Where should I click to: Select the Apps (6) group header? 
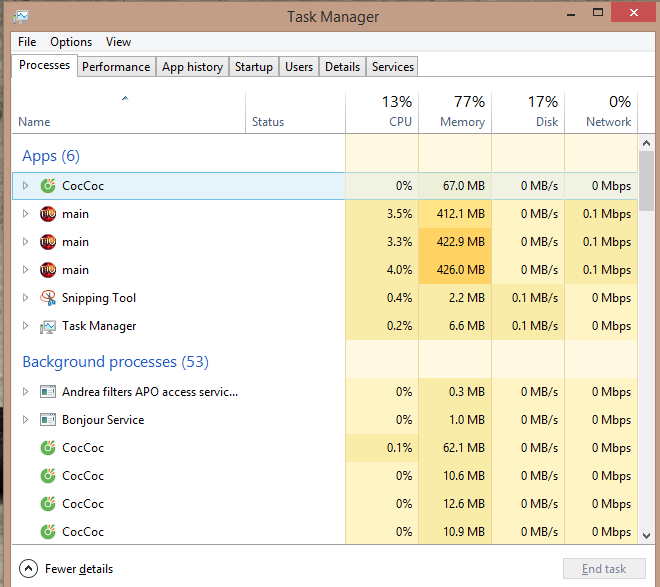tap(51, 156)
